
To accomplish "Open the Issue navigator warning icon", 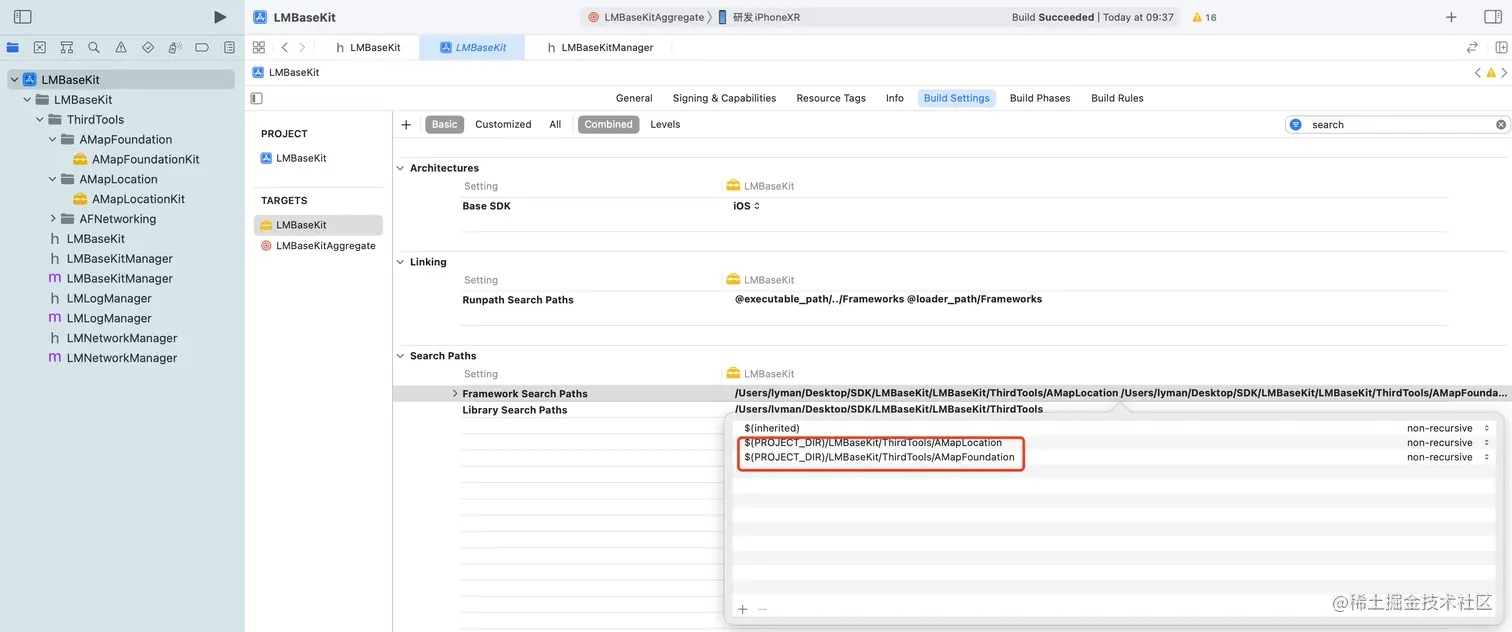I will pos(121,47).
